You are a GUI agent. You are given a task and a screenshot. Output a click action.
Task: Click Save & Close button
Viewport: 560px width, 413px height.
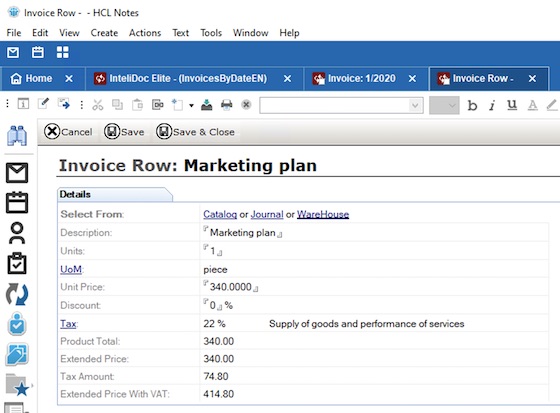point(195,132)
